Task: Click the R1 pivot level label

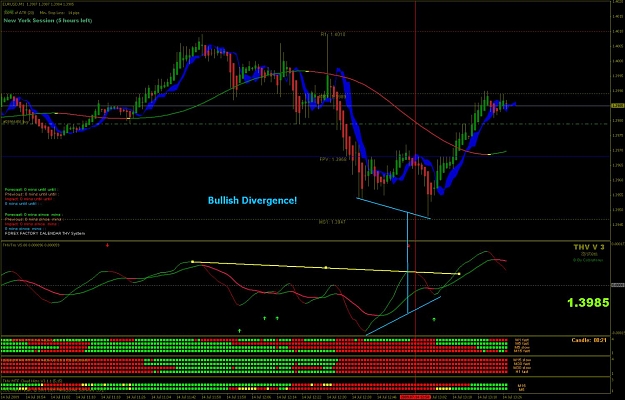Action: point(333,35)
